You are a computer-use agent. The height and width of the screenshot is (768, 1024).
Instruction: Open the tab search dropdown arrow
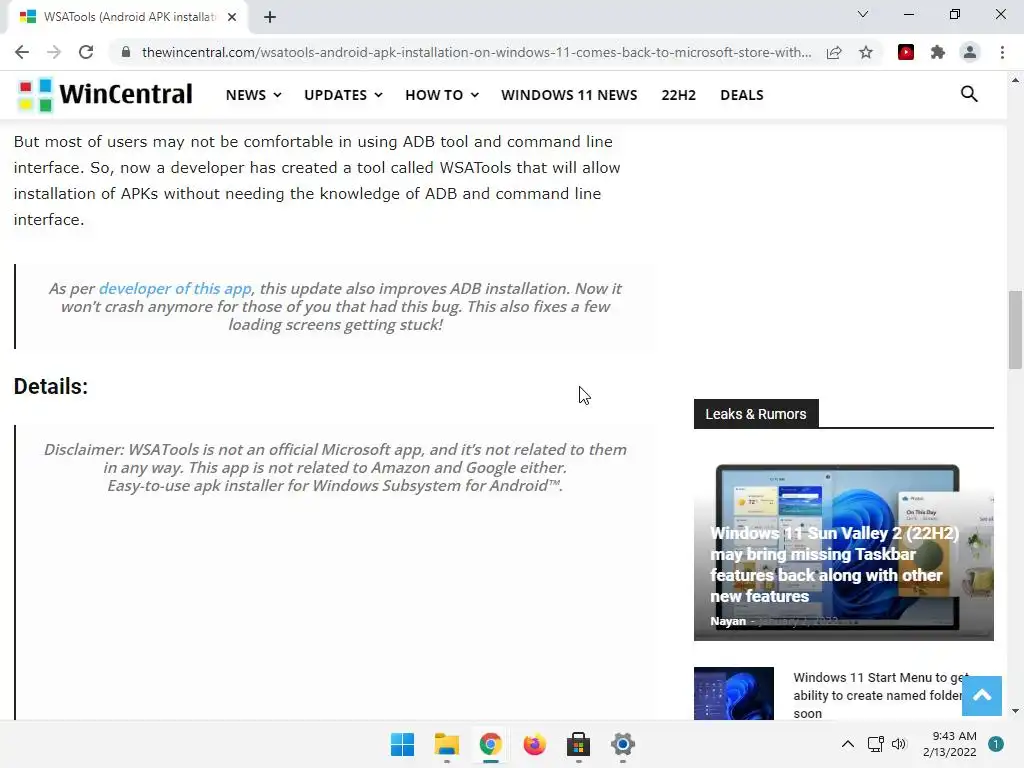[863, 14]
